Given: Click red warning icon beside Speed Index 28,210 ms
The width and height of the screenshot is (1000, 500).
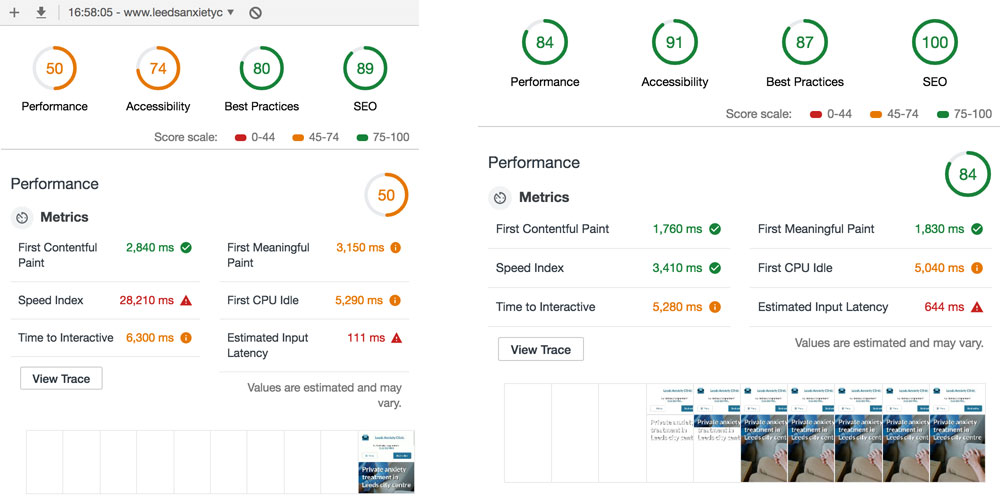Looking at the screenshot, I should [x=186, y=301].
